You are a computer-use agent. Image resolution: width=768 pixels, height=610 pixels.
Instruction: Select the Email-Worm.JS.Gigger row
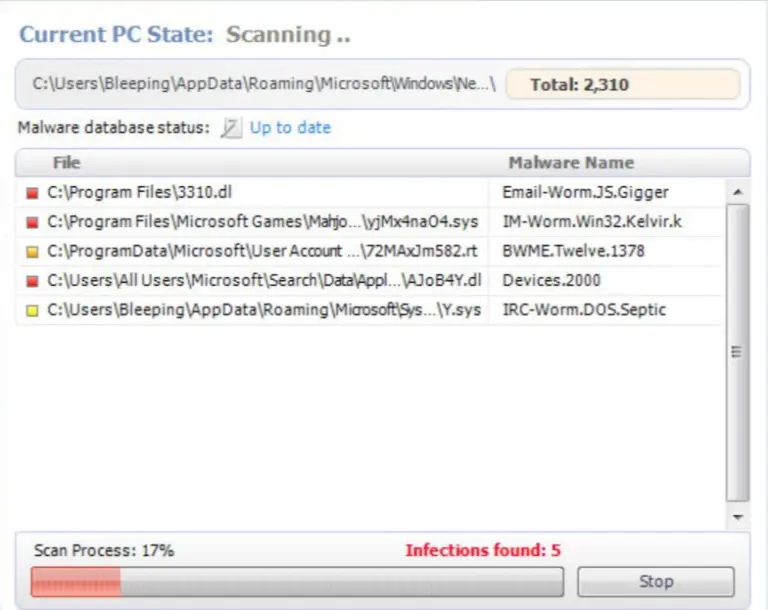click(x=370, y=193)
